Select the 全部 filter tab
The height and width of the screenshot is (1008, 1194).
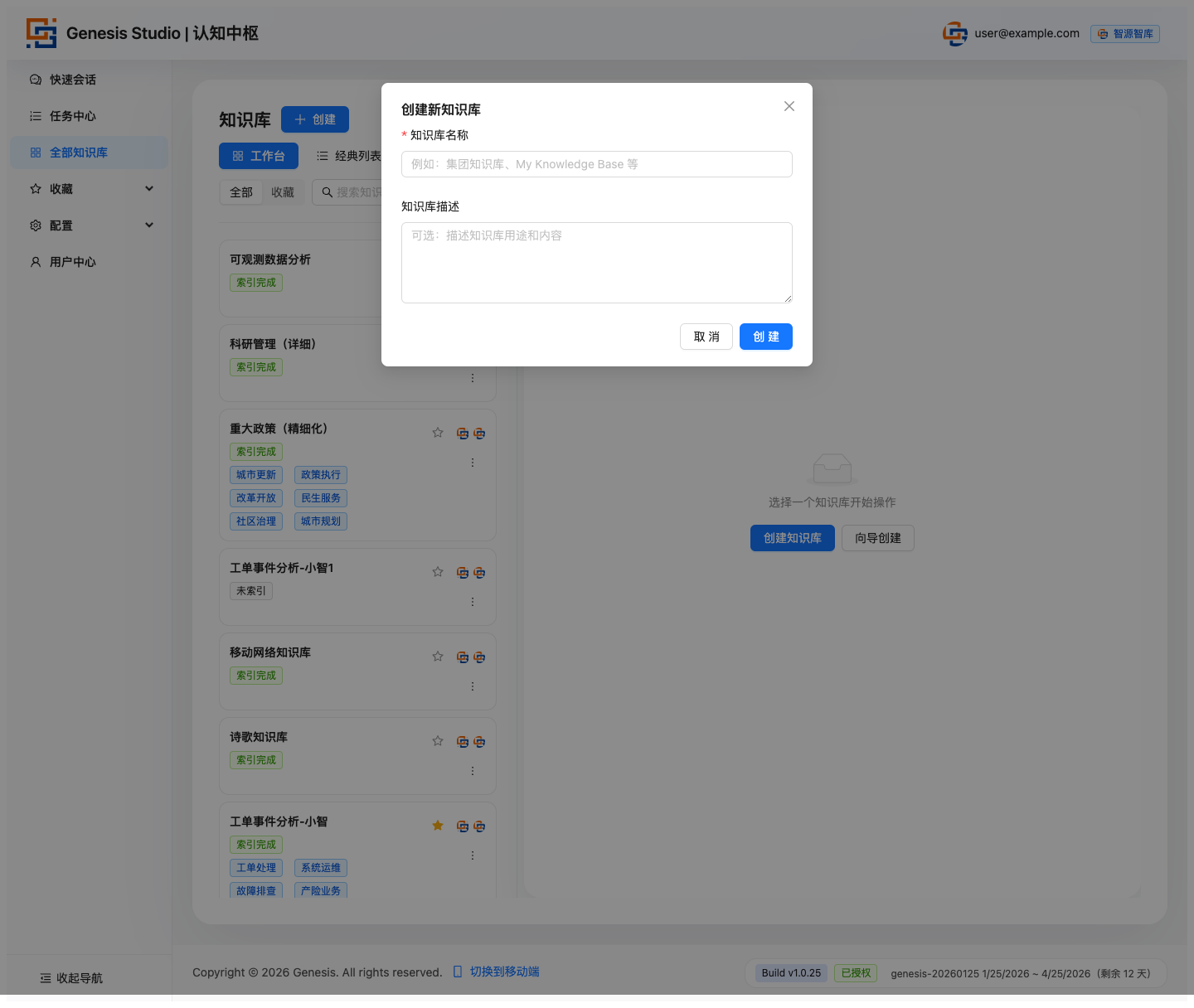point(241,192)
